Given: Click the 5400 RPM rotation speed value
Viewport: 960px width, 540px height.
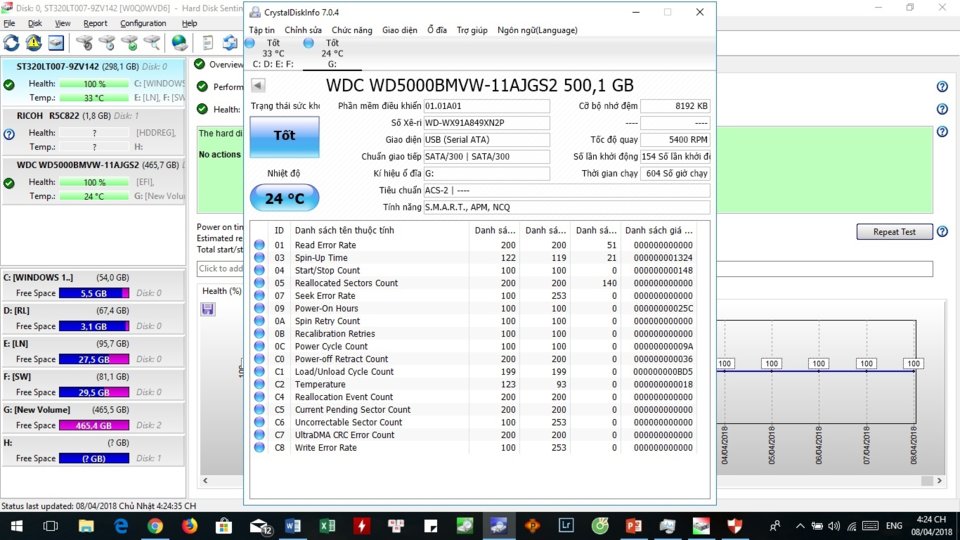Looking at the screenshot, I should click(675, 140).
